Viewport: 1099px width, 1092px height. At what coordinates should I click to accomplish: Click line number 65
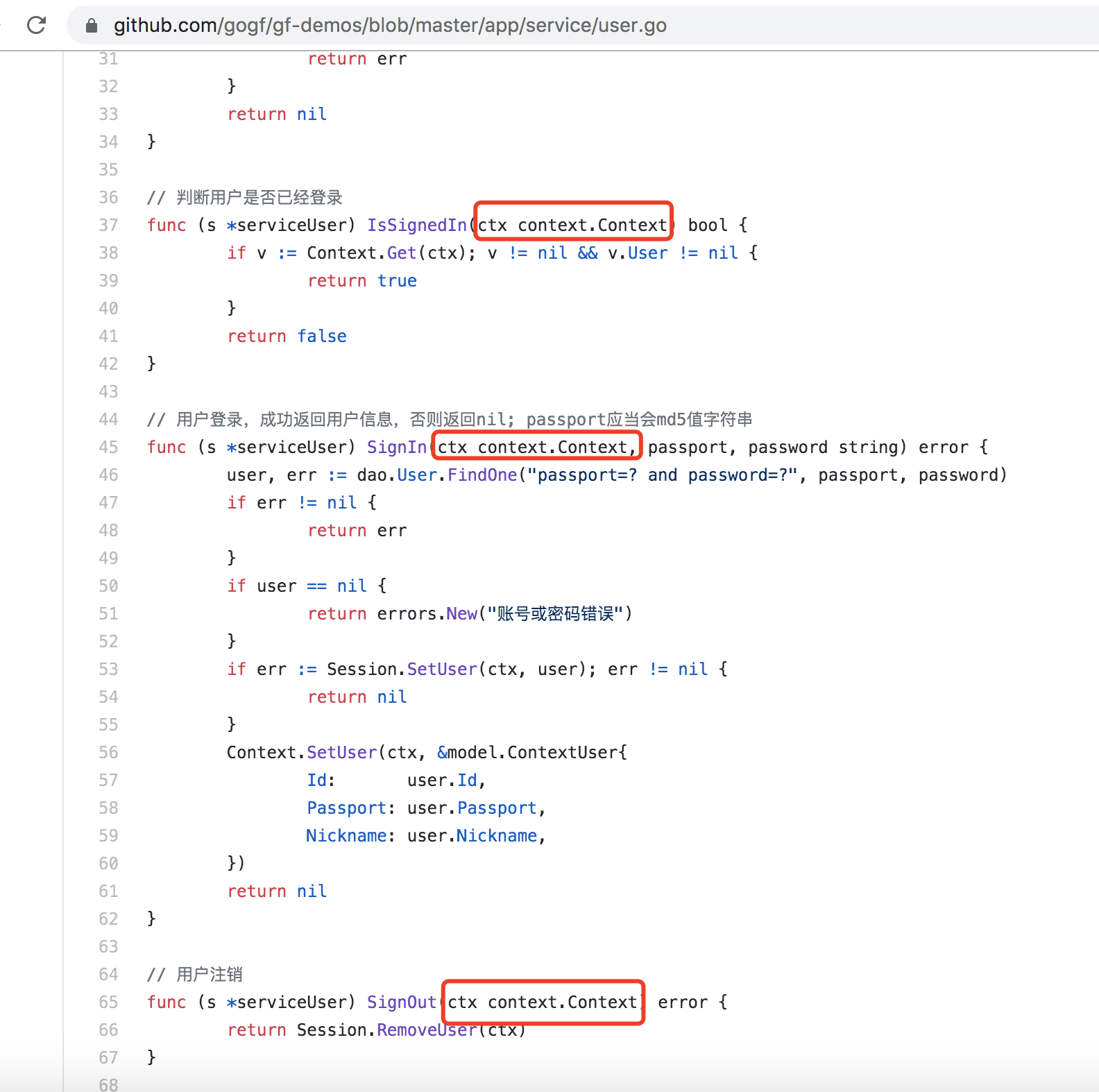tap(108, 1002)
